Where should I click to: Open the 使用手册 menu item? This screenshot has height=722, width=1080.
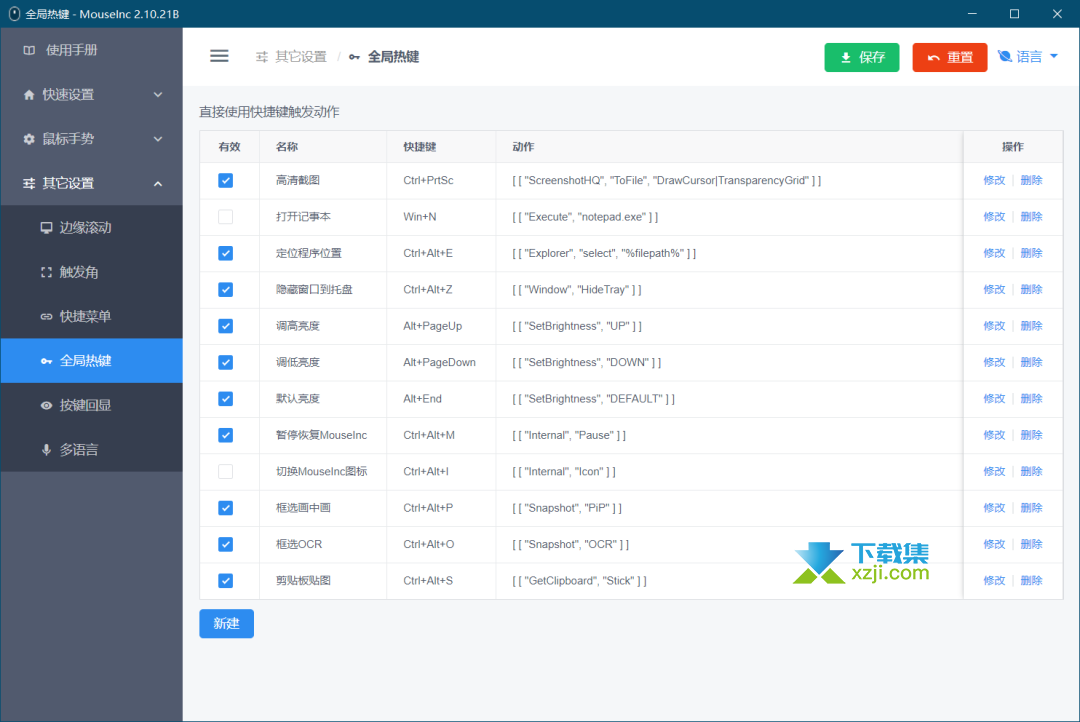point(92,50)
